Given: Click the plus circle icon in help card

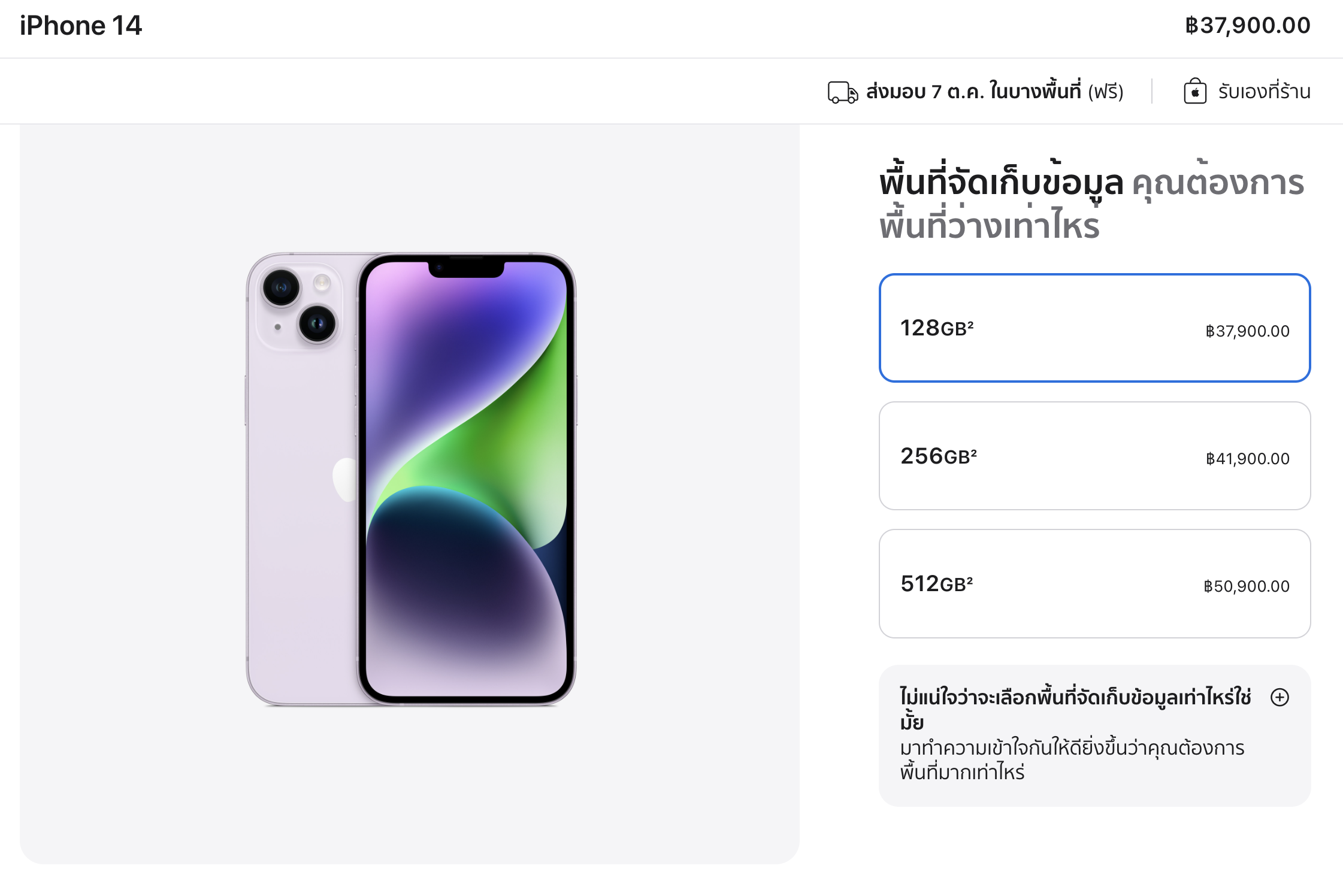Looking at the screenshot, I should [x=1280, y=697].
